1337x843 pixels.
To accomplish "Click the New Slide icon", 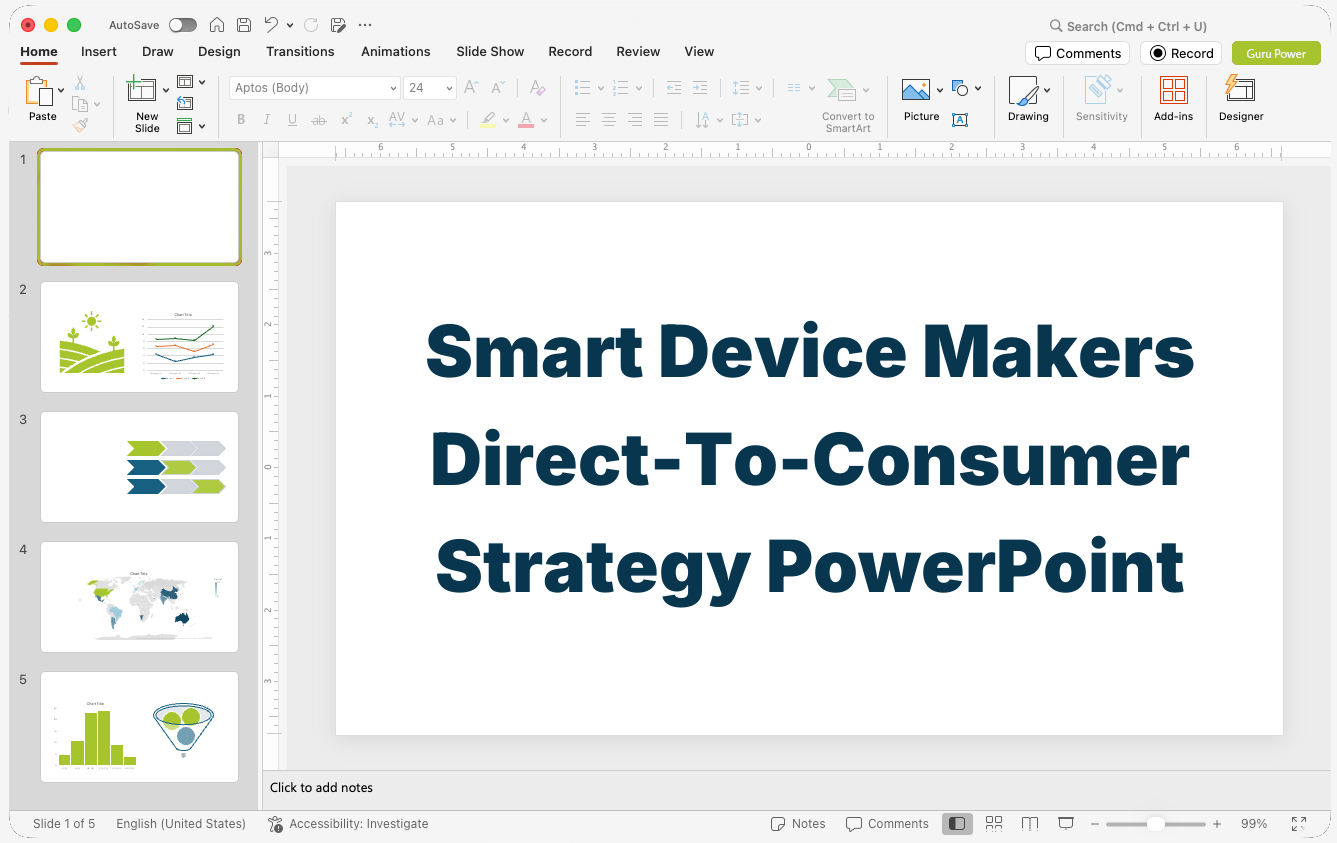I will tap(142, 90).
